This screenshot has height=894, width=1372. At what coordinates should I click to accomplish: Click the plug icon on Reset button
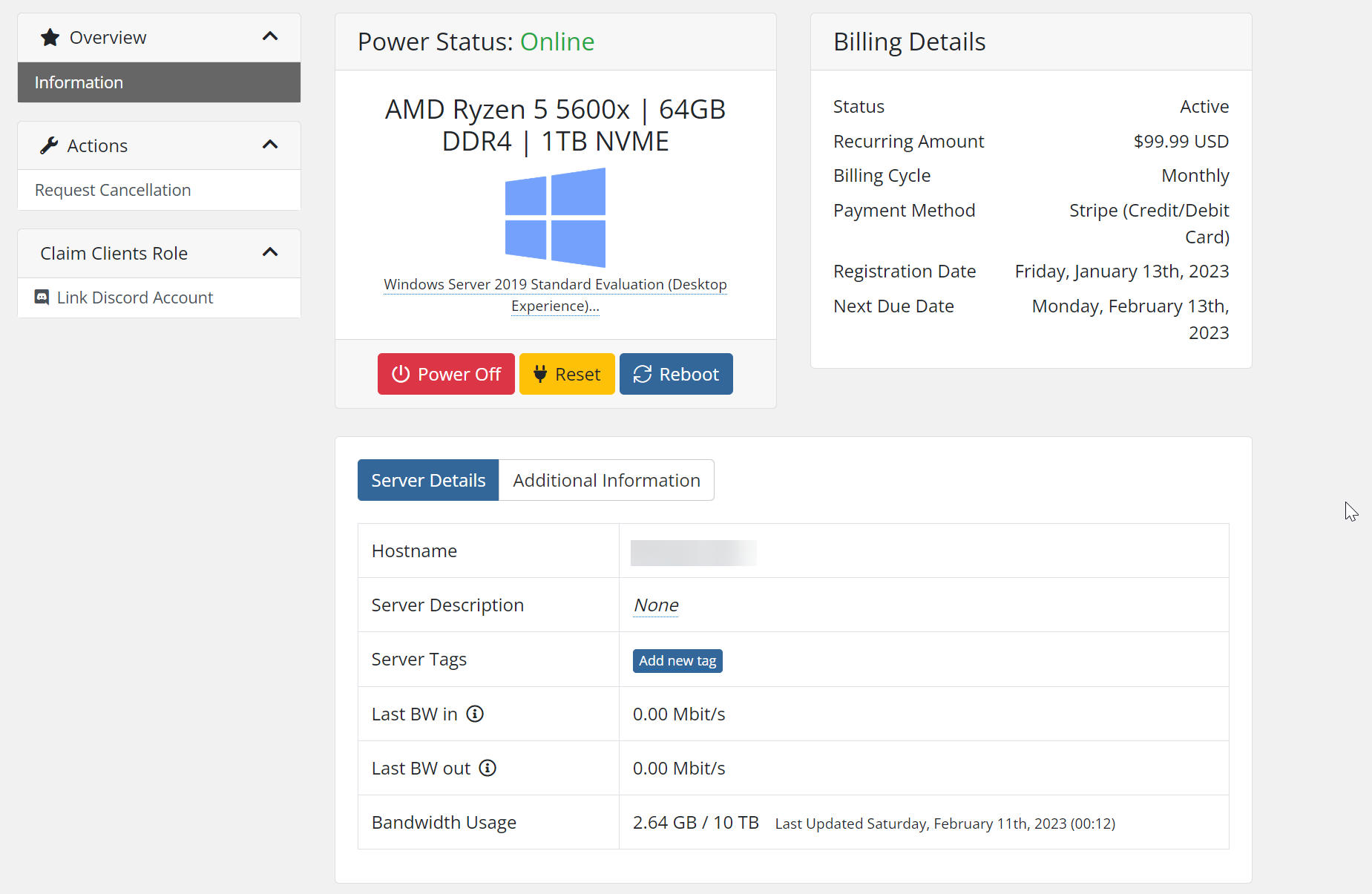(x=540, y=374)
